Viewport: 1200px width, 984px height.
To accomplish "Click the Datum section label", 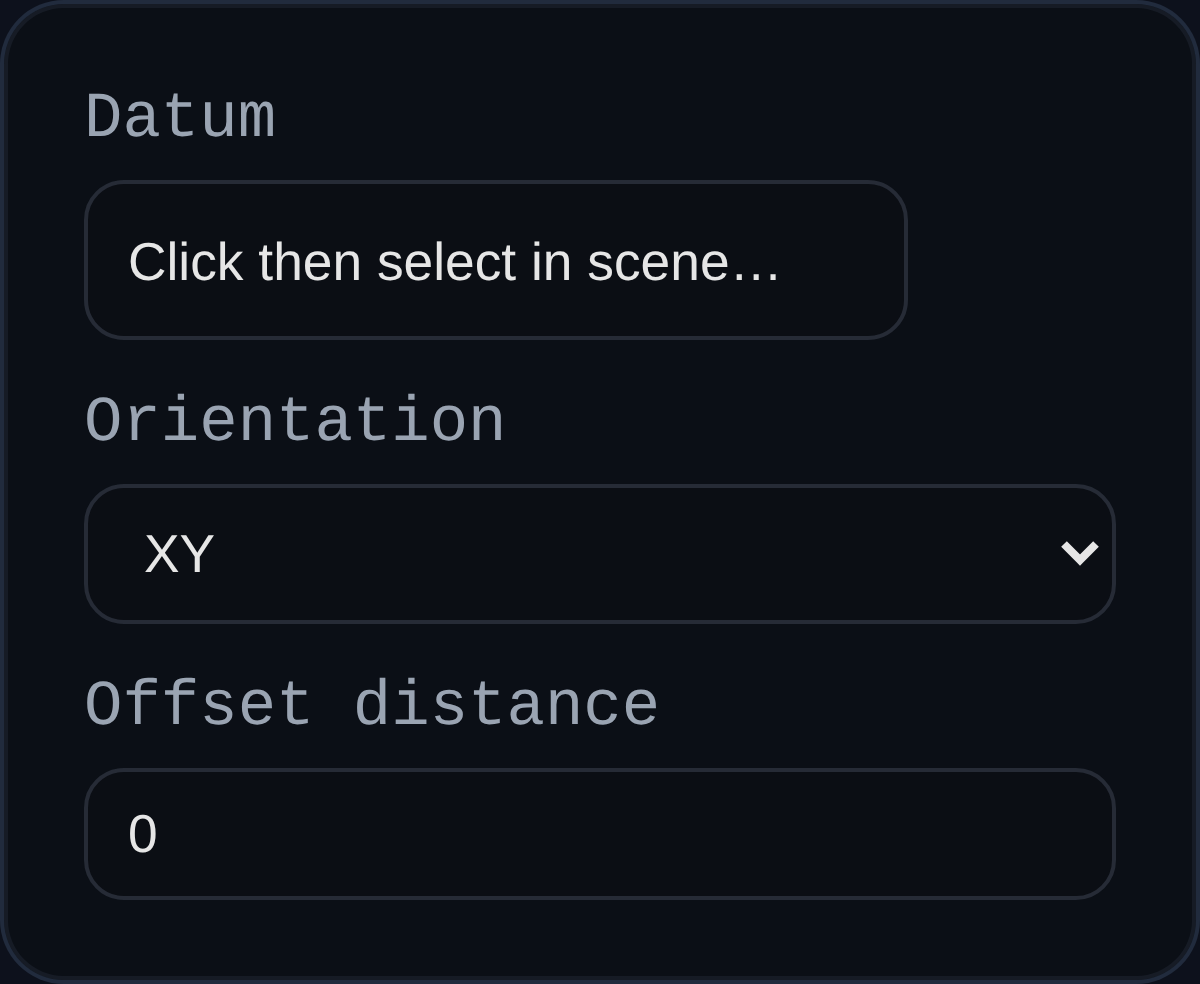I will (181, 115).
